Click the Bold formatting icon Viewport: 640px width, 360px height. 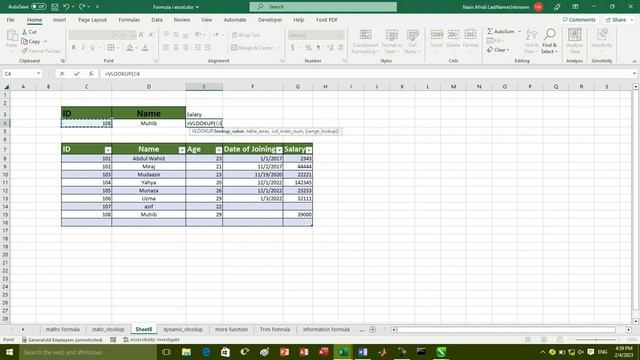(x=73, y=48)
